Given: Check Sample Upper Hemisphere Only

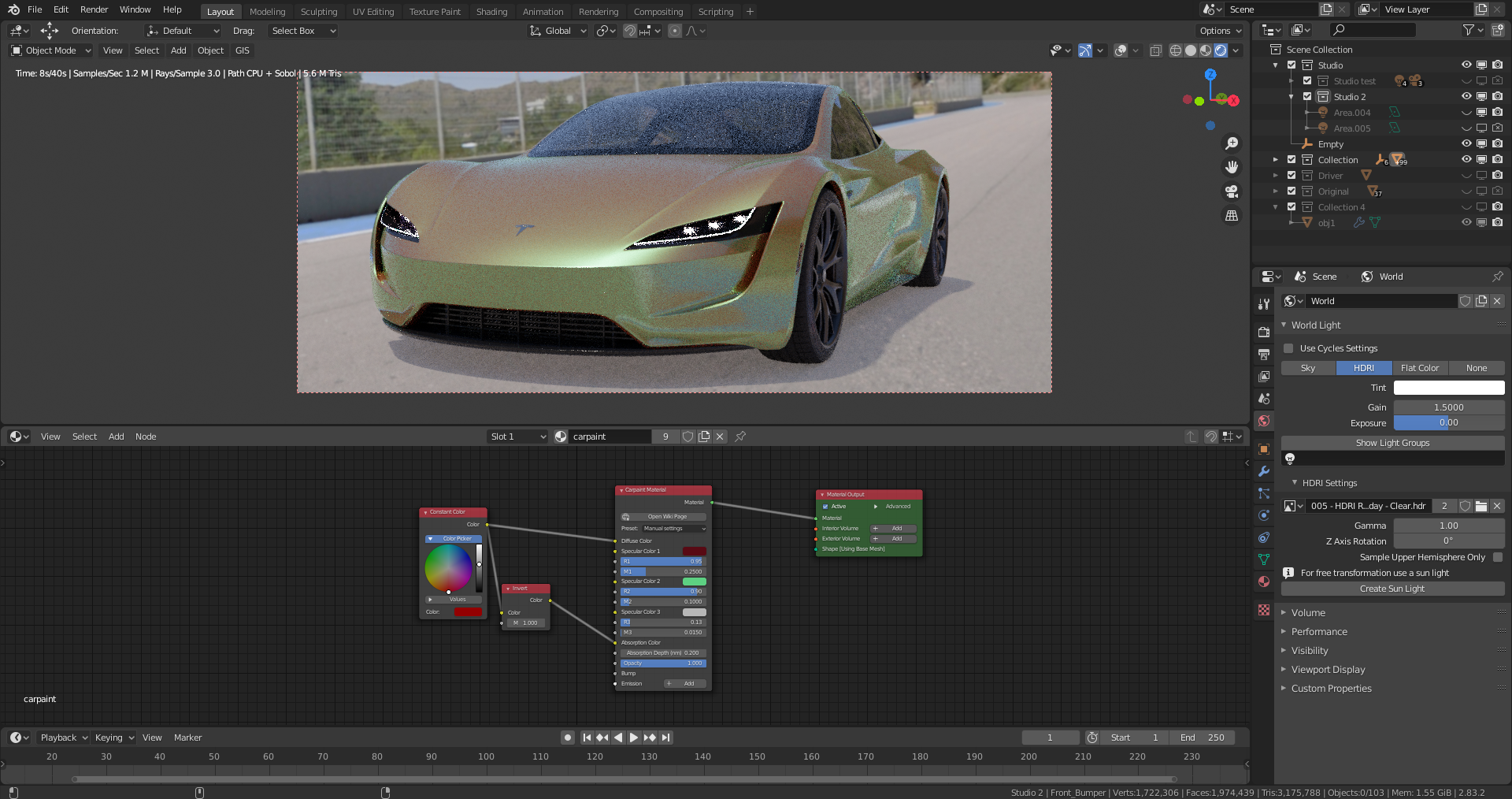Looking at the screenshot, I should pyautogui.click(x=1498, y=557).
